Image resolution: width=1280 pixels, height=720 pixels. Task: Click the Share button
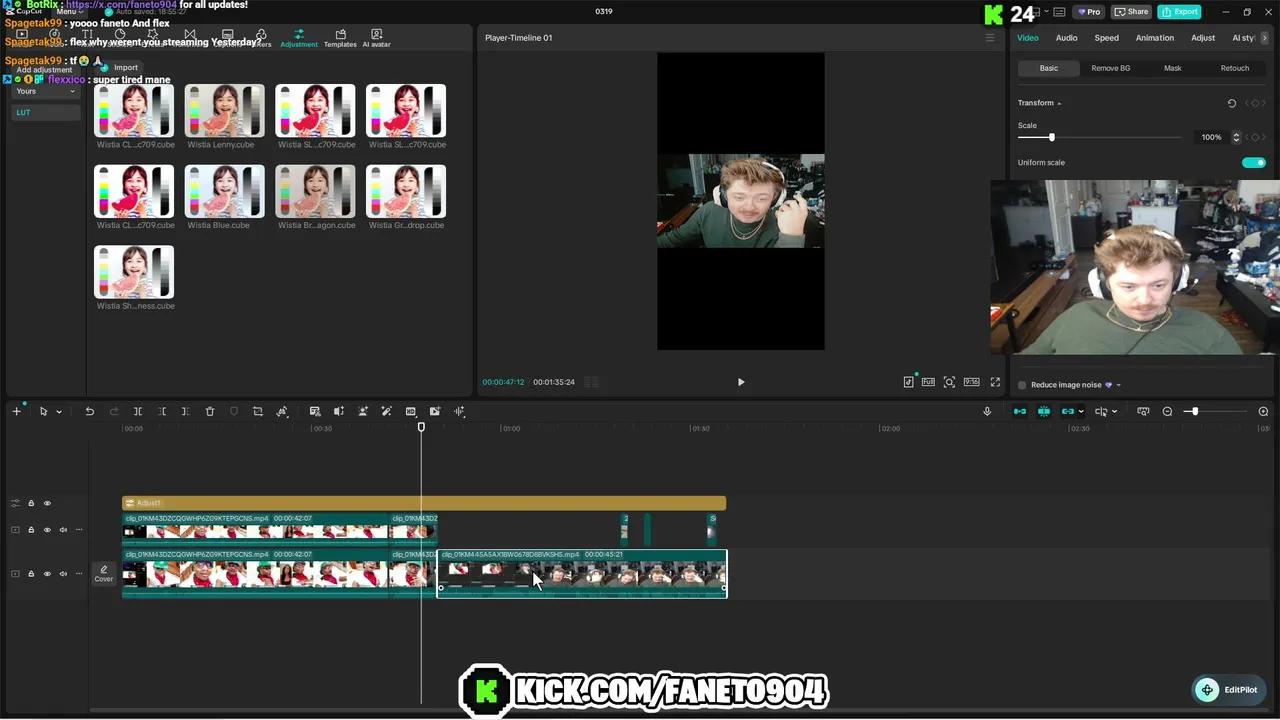[1132, 12]
